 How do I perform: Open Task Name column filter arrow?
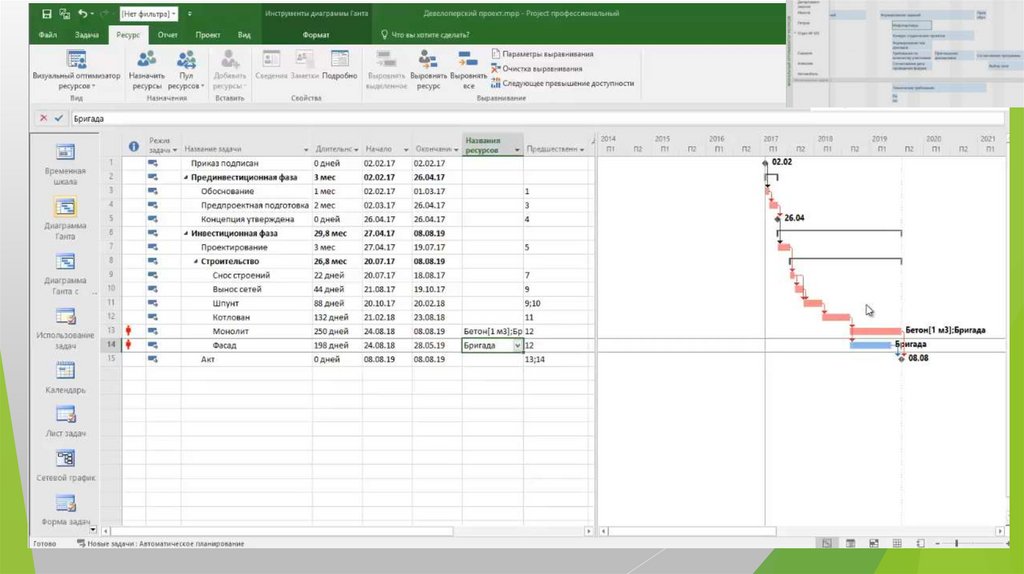pos(306,150)
